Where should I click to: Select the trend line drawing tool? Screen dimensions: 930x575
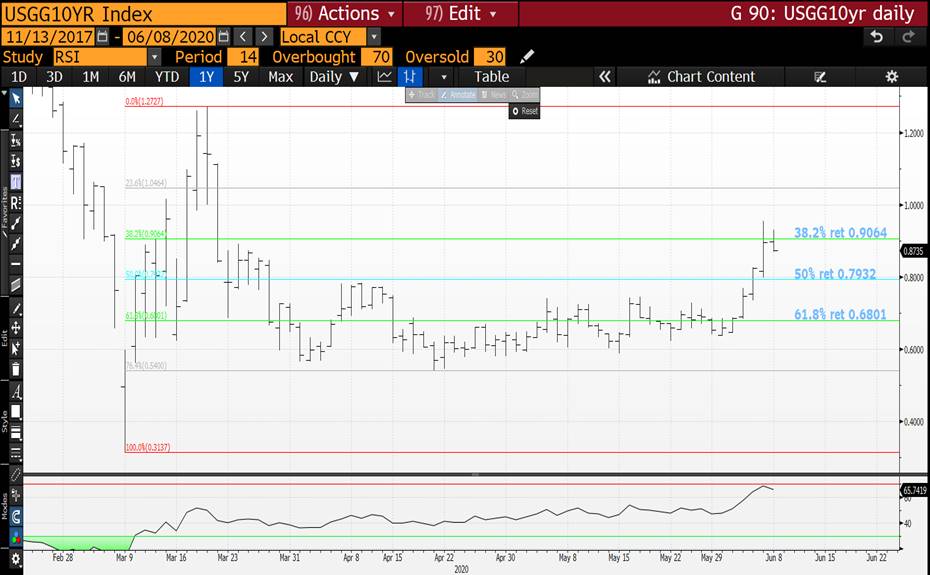[x=16, y=119]
